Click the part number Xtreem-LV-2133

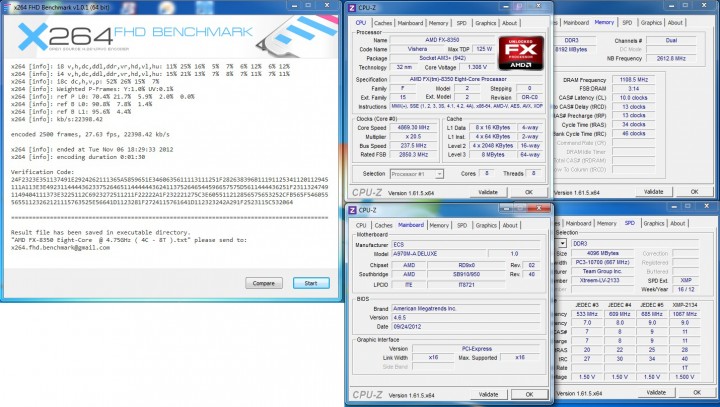[x=602, y=280]
